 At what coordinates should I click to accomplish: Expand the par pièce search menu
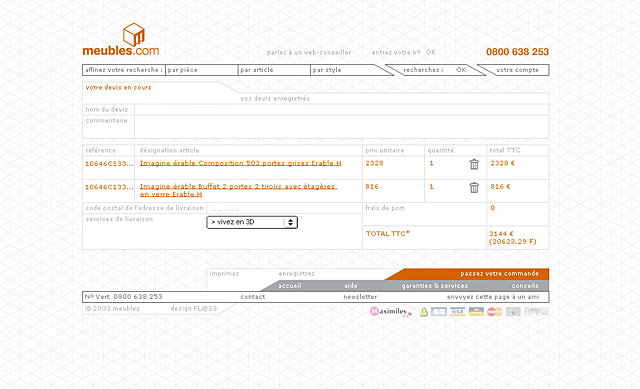pos(202,70)
